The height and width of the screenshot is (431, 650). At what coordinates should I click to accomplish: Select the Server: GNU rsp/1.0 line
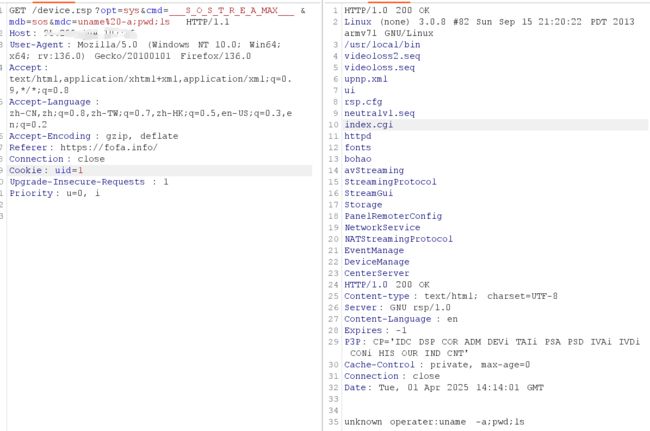pos(397,308)
